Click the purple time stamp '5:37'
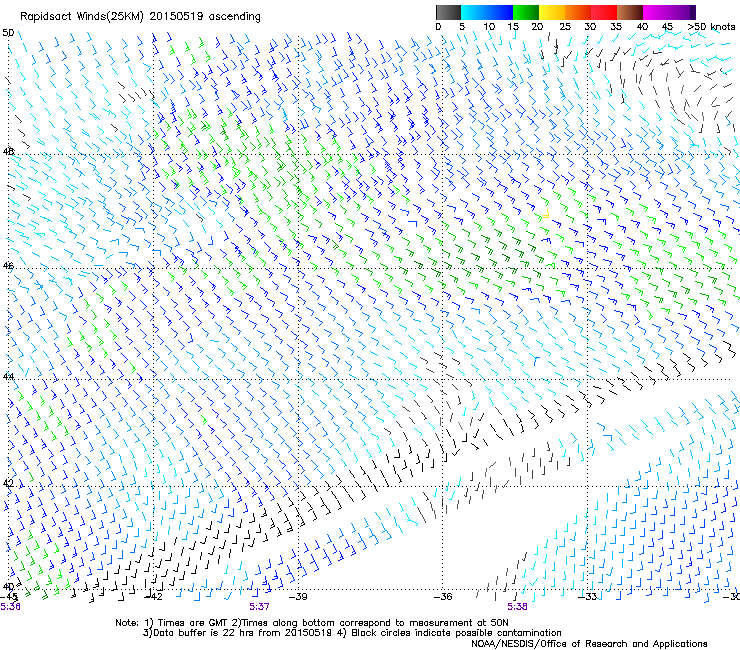The image size is (740, 650). coord(260,607)
